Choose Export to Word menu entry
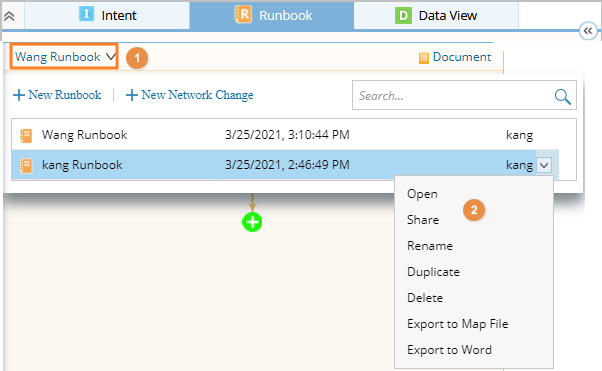Screen dimensions: 602x371 [449, 350]
